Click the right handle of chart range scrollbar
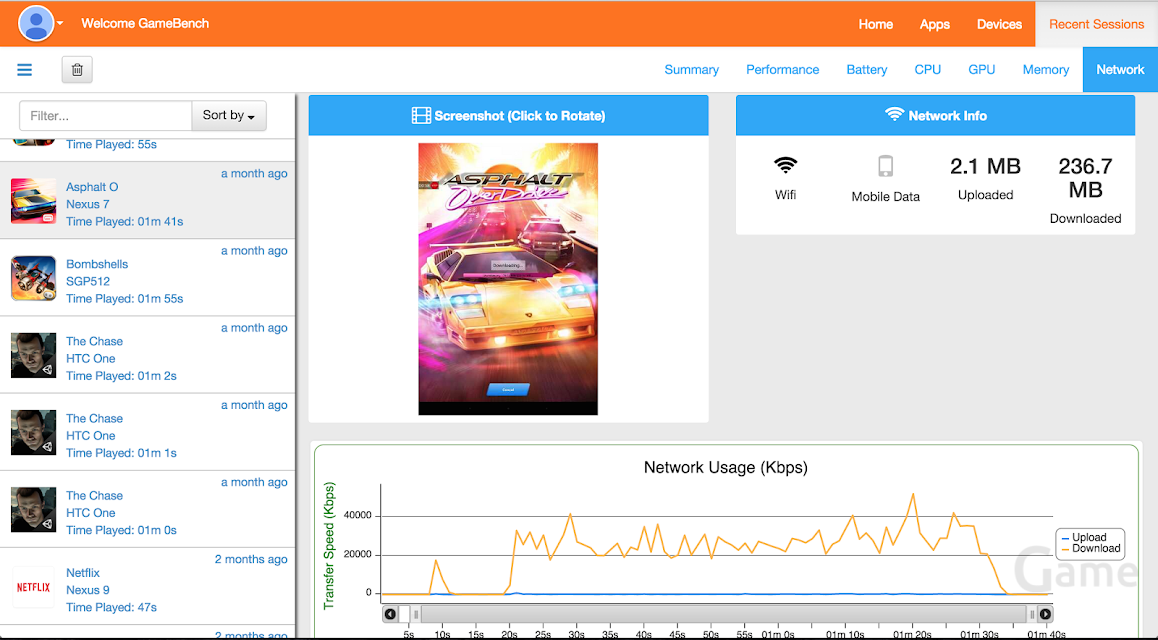 (1032, 613)
